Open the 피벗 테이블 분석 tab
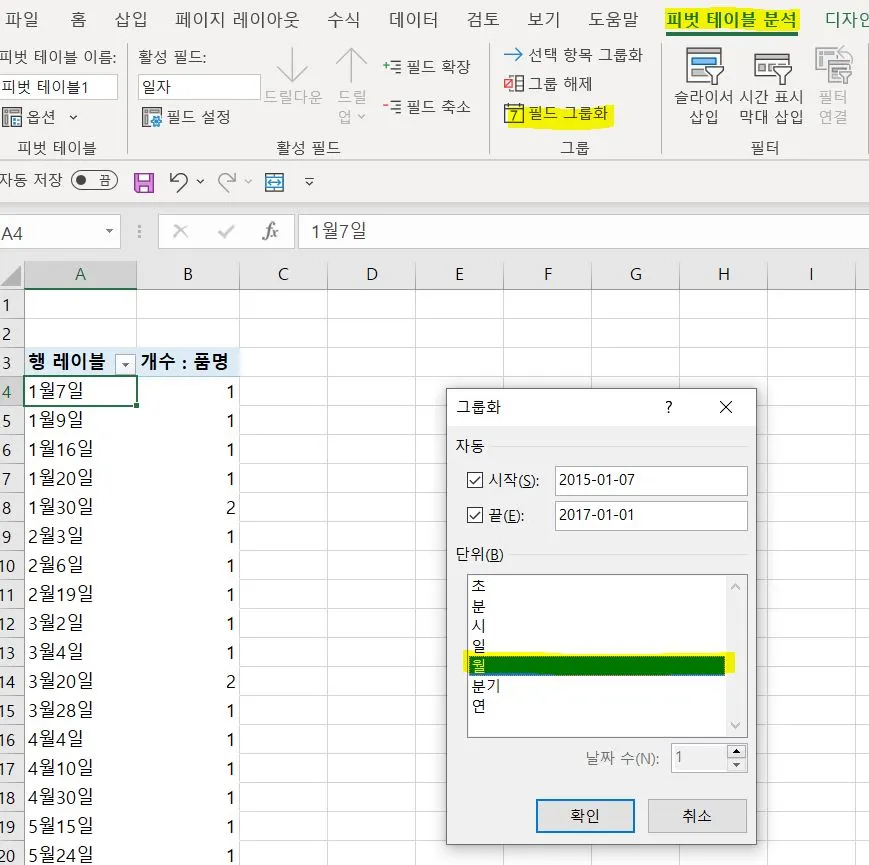 coord(732,20)
